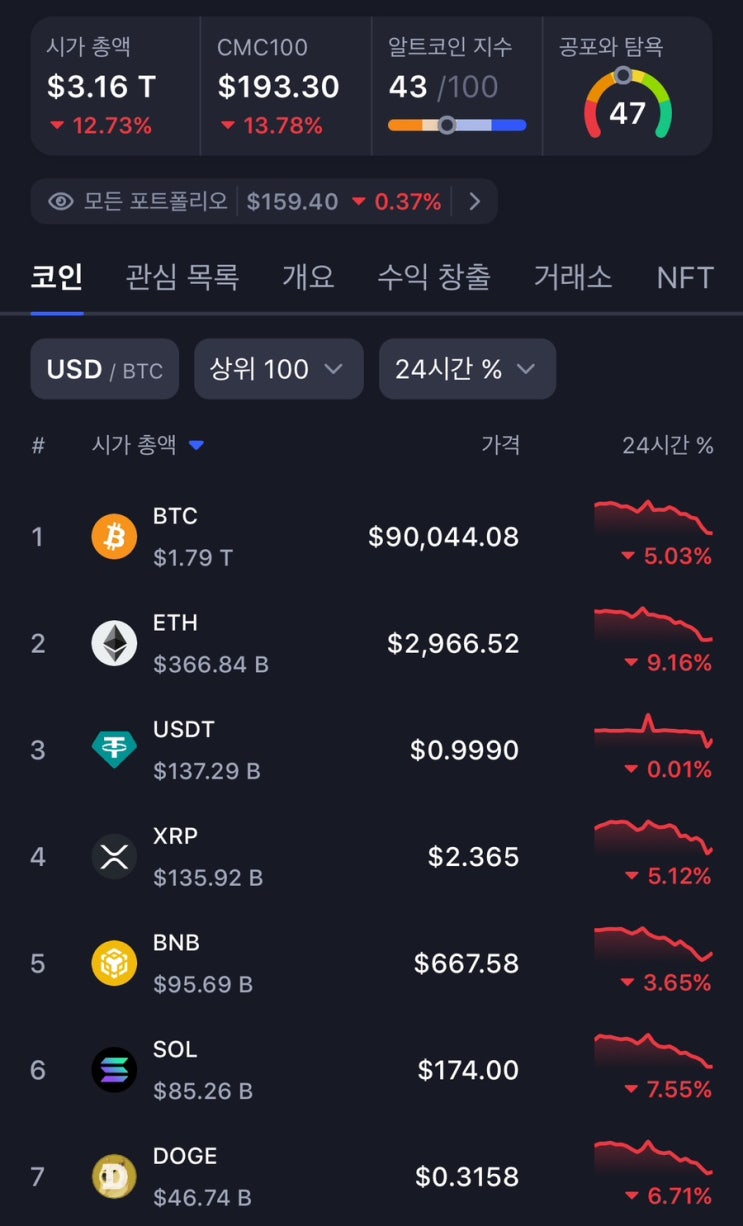Tap the Ethereum diamond logo
The image size is (743, 1226).
pos(114,643)
